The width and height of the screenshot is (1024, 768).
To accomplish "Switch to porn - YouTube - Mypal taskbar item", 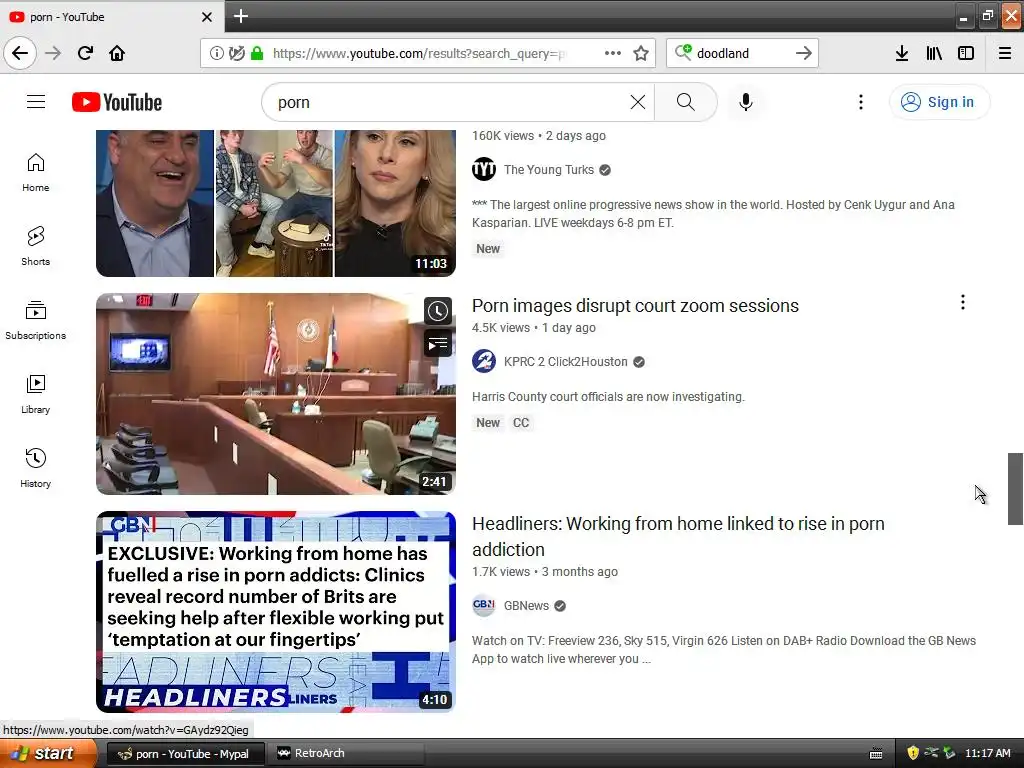I will point(185,754).
